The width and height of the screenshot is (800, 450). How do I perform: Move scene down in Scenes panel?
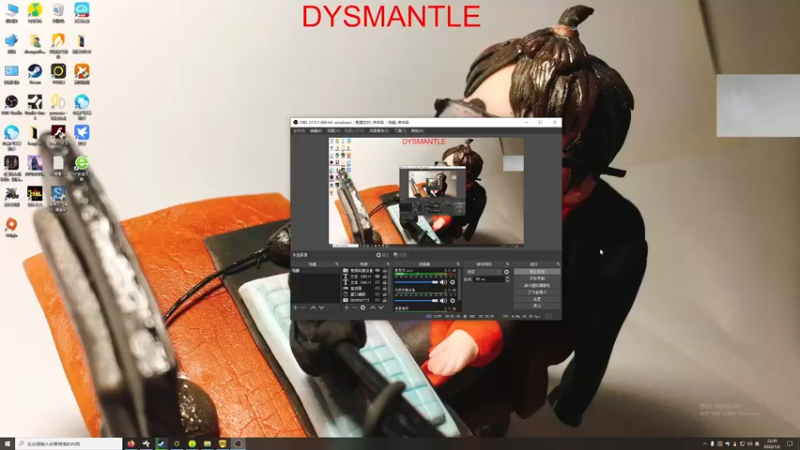click(x=321, y=308)
